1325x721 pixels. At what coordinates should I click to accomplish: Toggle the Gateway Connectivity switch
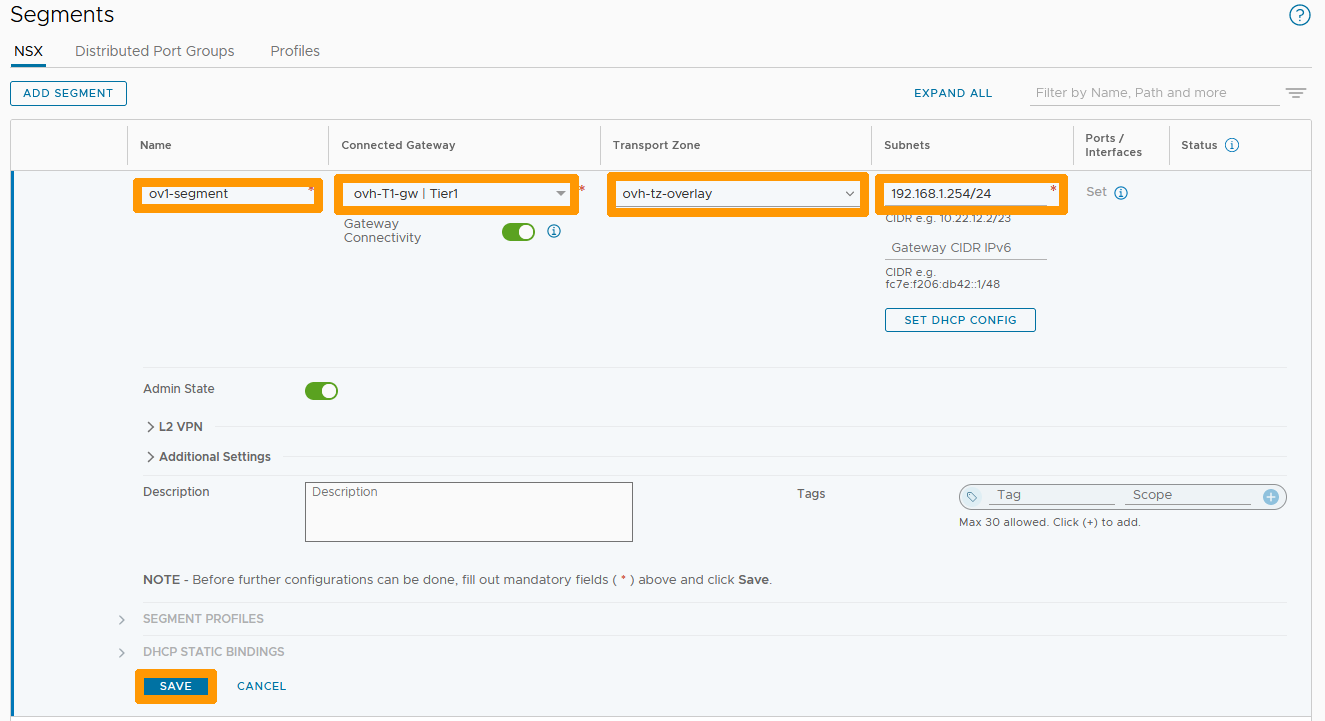(518, 232)
